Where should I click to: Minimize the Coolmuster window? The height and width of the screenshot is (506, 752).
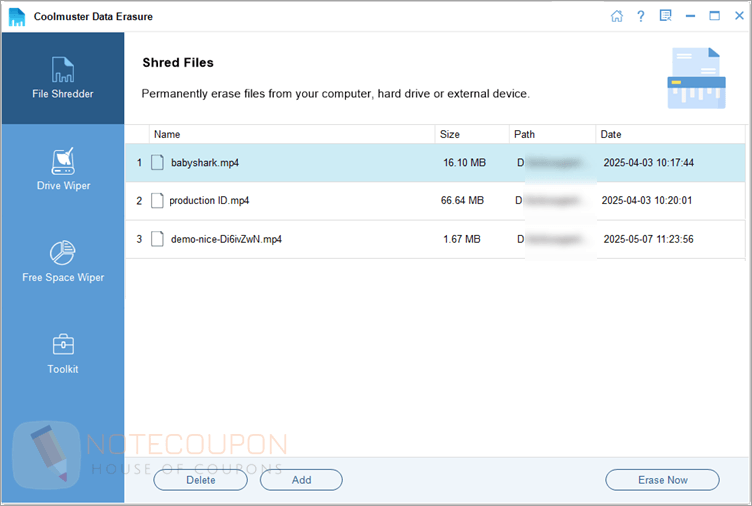tap(690, 16)
